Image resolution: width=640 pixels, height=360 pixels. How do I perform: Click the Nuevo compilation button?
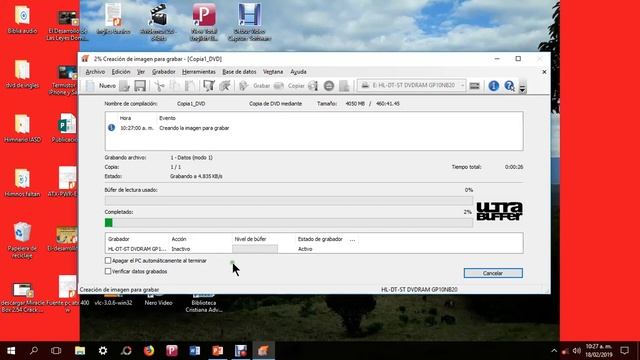pos(101,86)
